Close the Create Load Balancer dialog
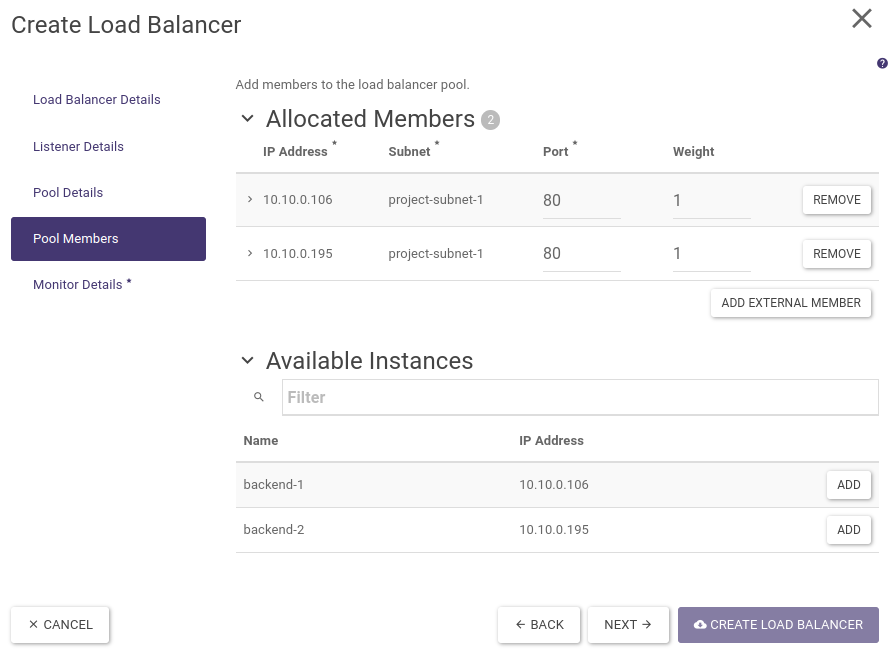 click(x=861, y=19)
